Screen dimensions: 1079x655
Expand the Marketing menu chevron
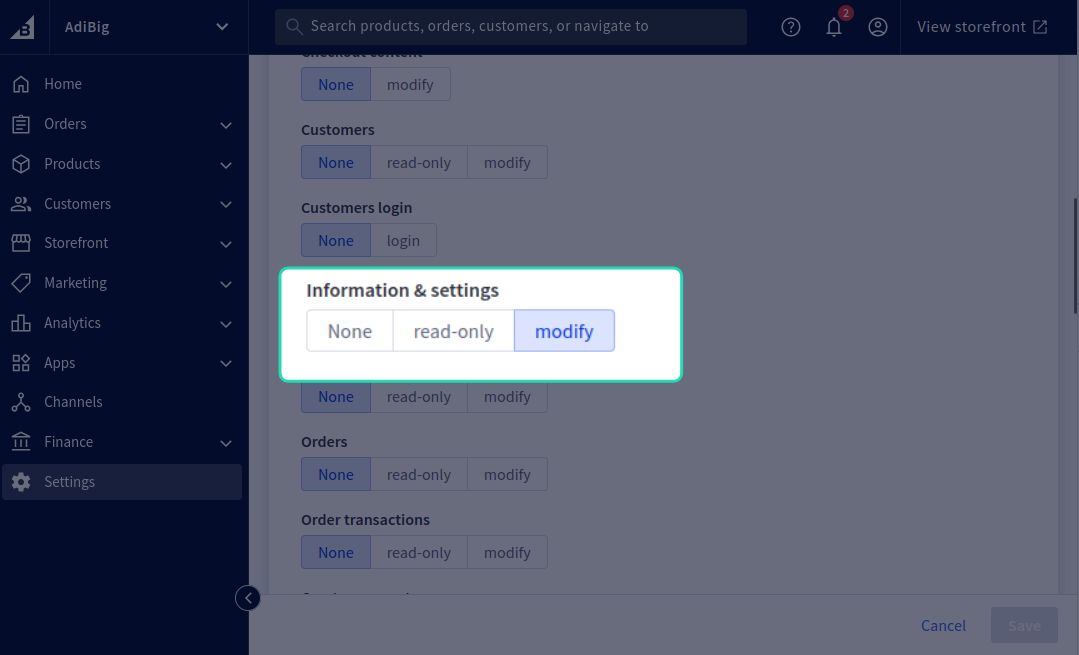coord(226,284)
